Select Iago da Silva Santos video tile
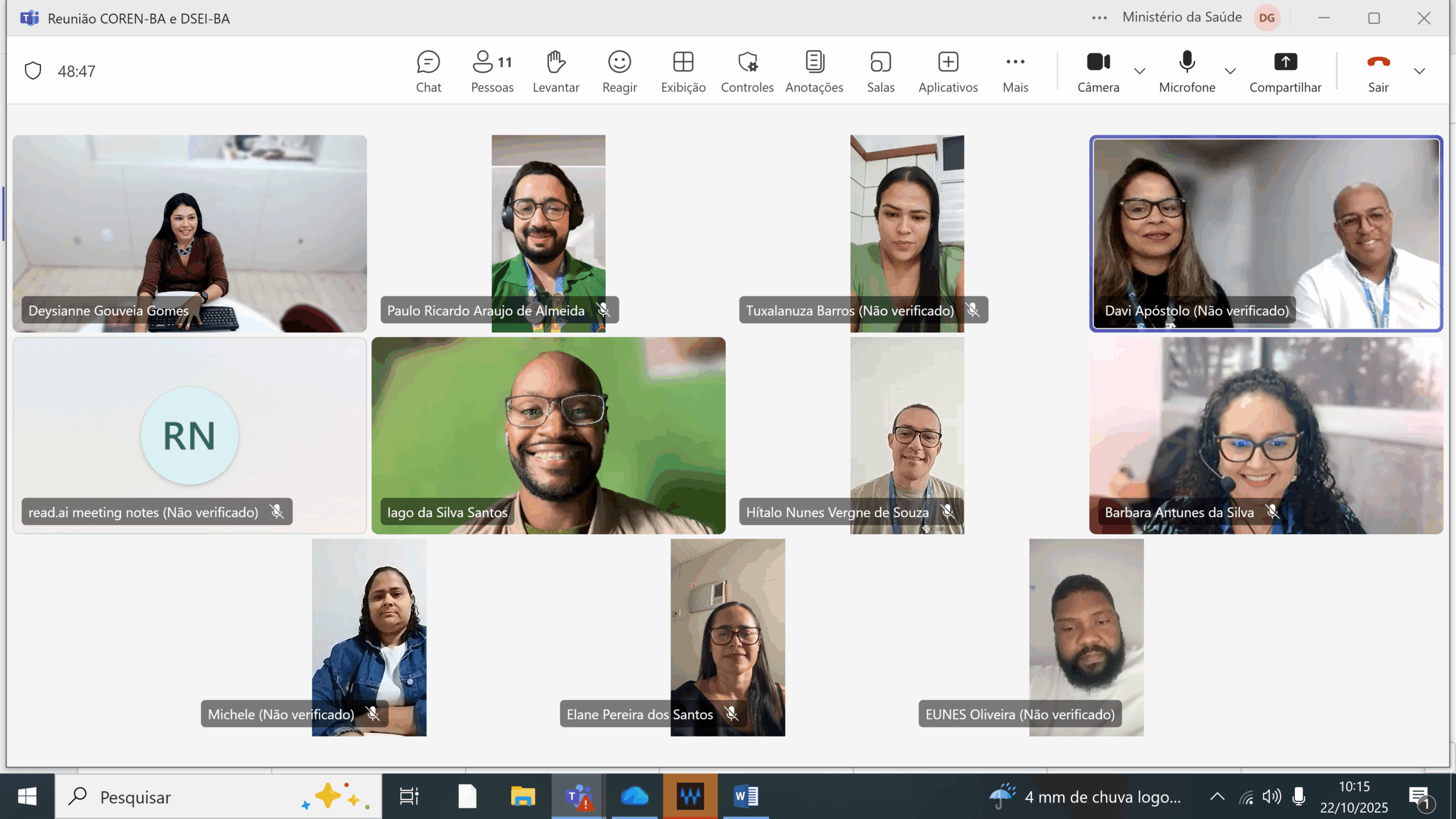This screenshot has height=819, width=1456. click(x=548, y=435)
